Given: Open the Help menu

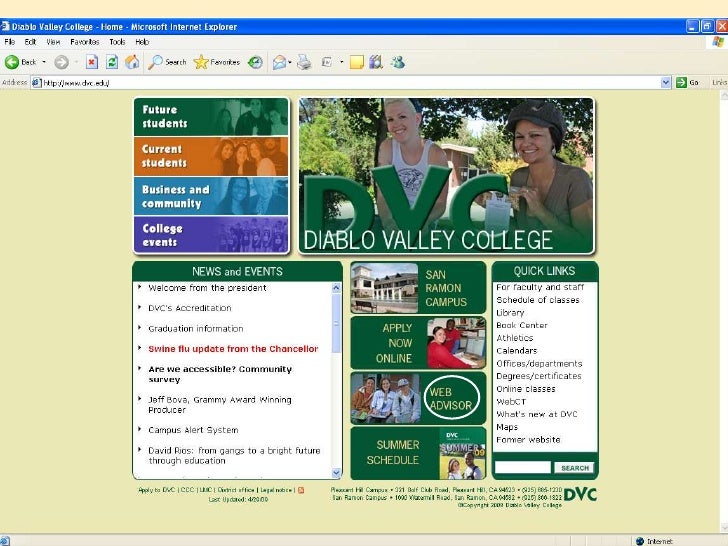Looking at the screenshot, I should (x=142, y=42).
